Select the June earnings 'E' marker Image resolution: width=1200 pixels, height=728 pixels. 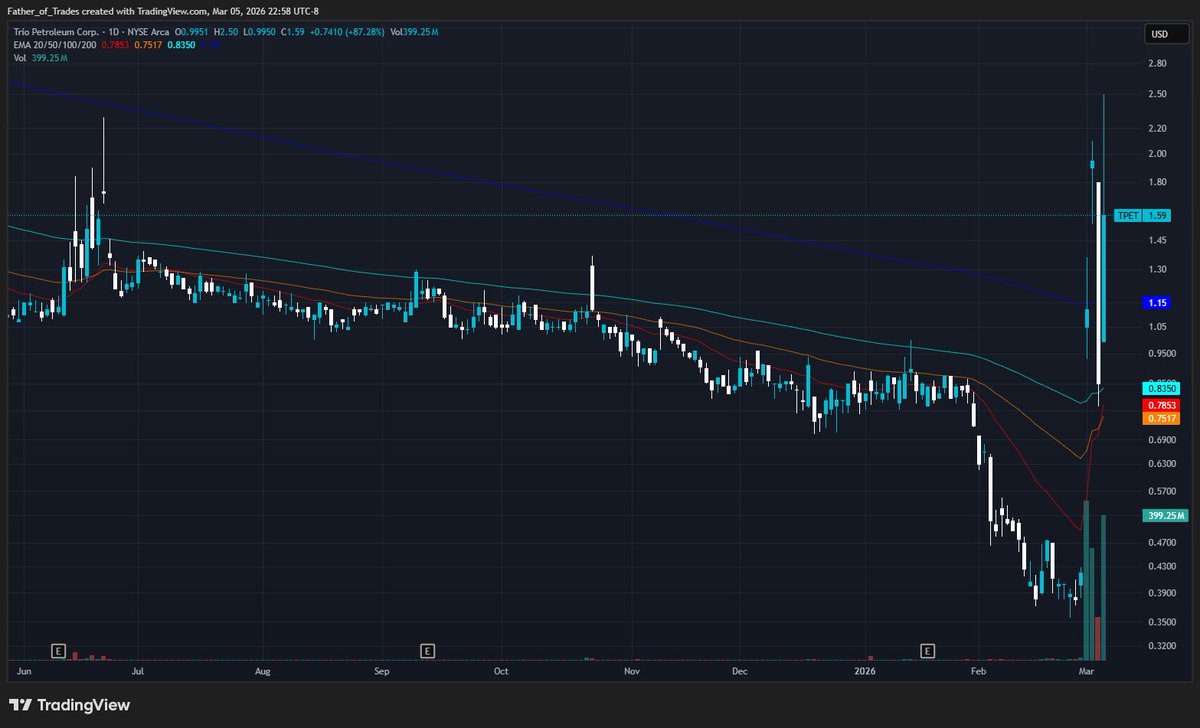pyautogui.click(x=59, y=650)
